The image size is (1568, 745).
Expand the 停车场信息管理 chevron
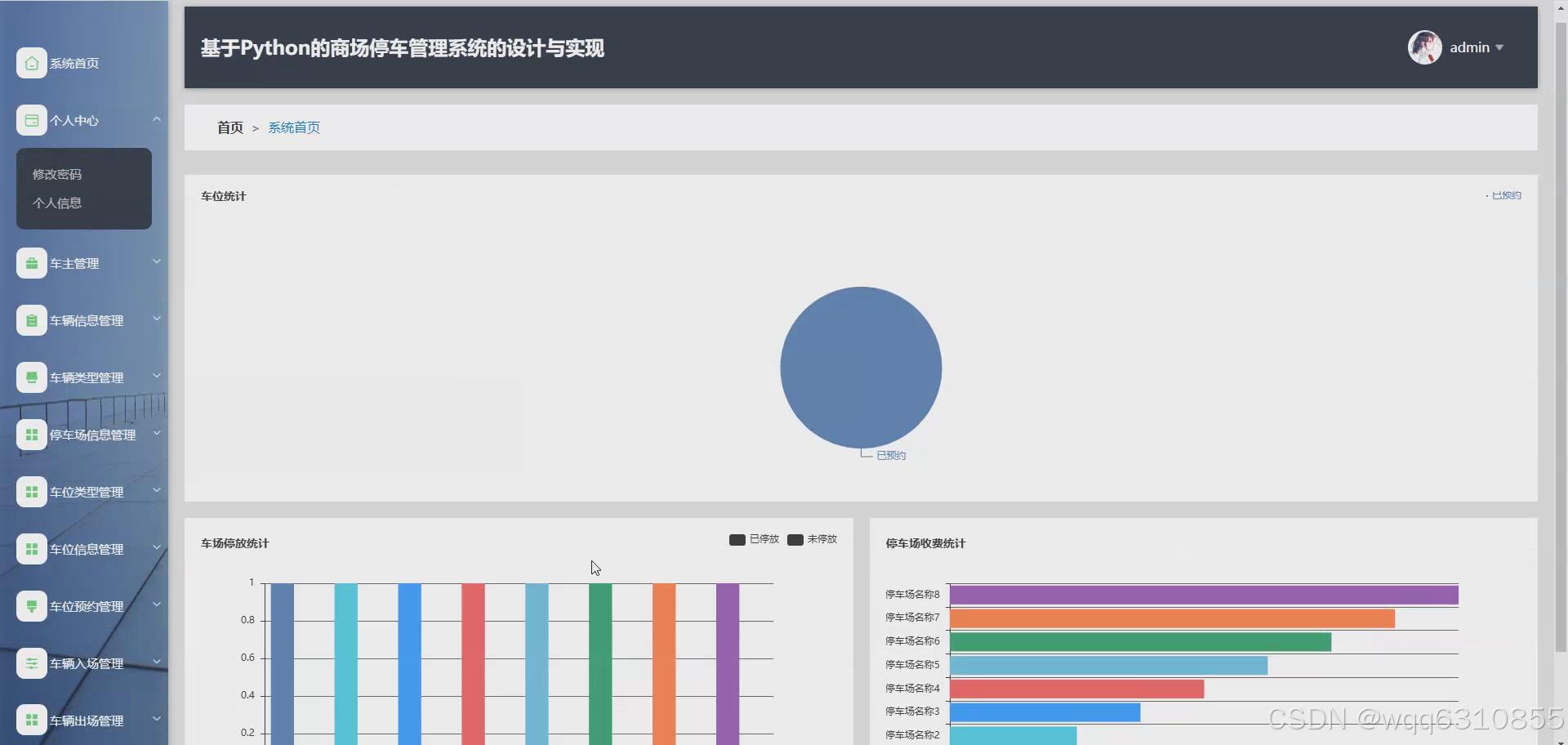click(157, 433)
